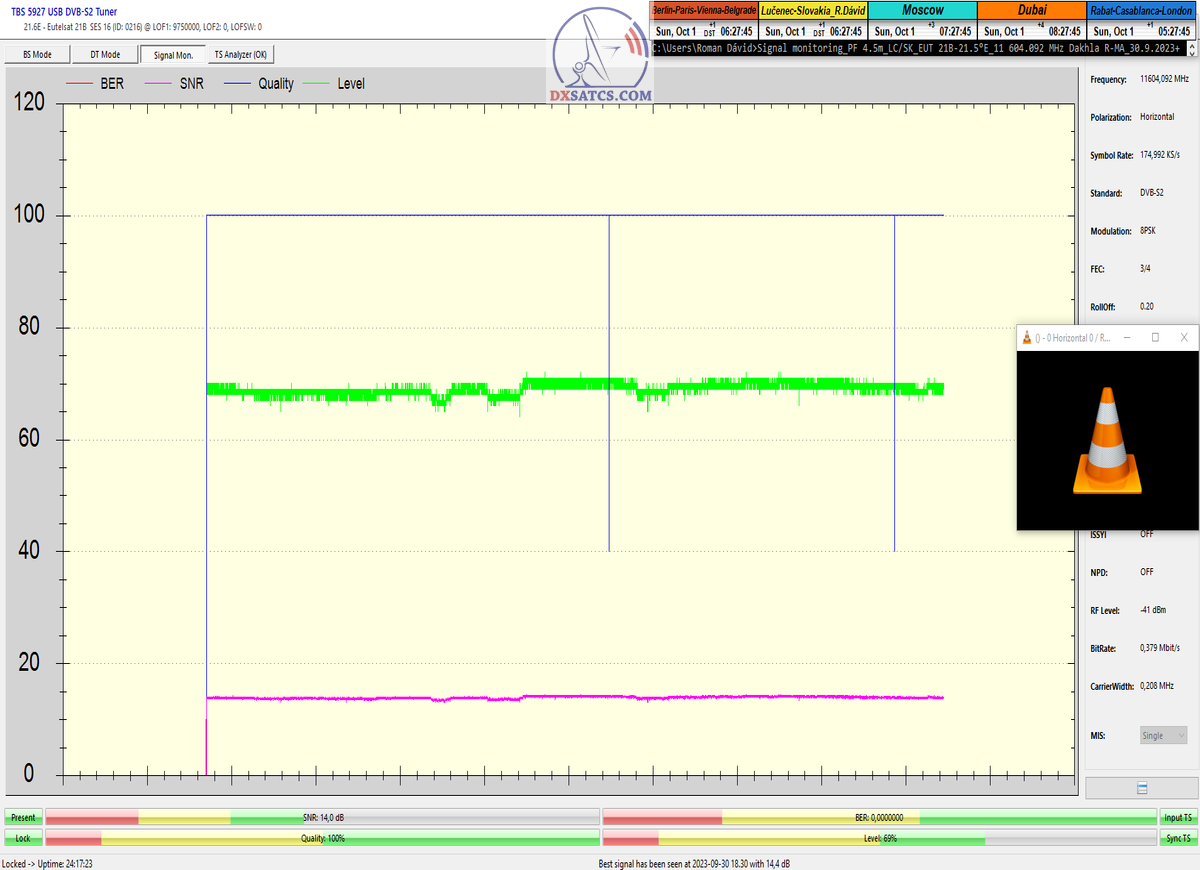Click the Sync TS indicator
1200x870 pixels.
point(1177,838)
